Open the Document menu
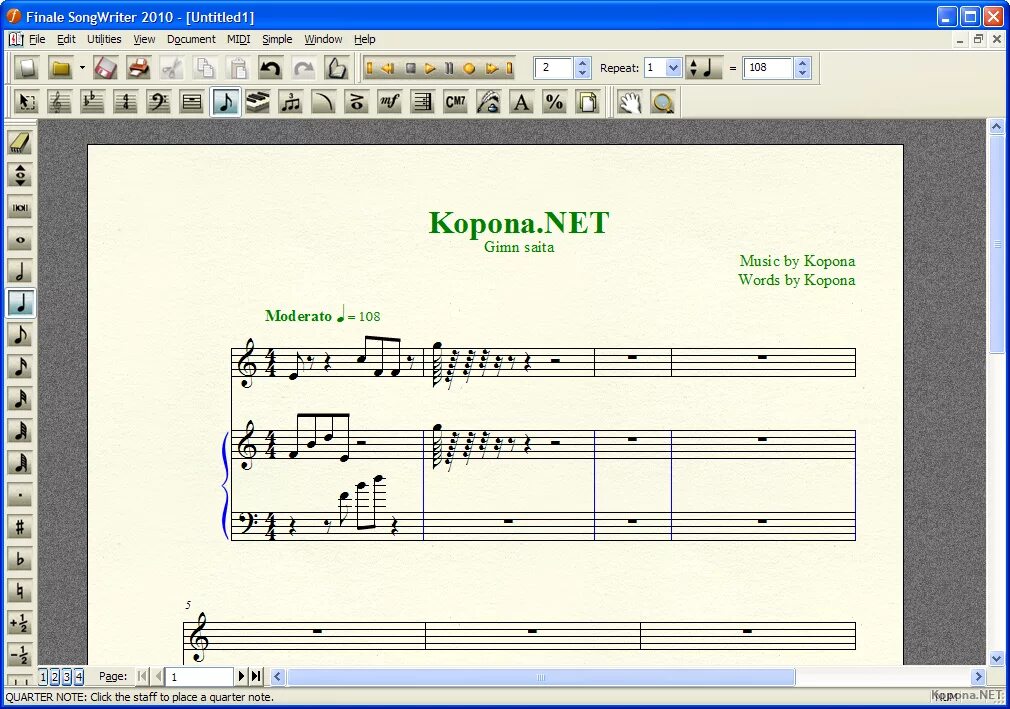 [191, 39]
